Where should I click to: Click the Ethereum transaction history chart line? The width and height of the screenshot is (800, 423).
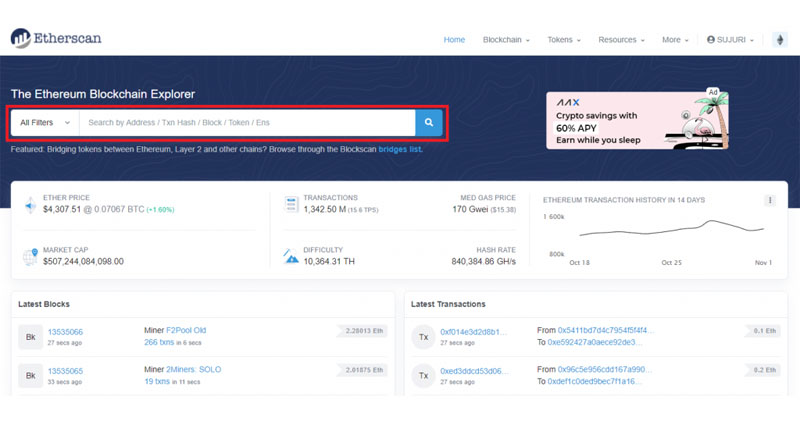pos(671,229)
